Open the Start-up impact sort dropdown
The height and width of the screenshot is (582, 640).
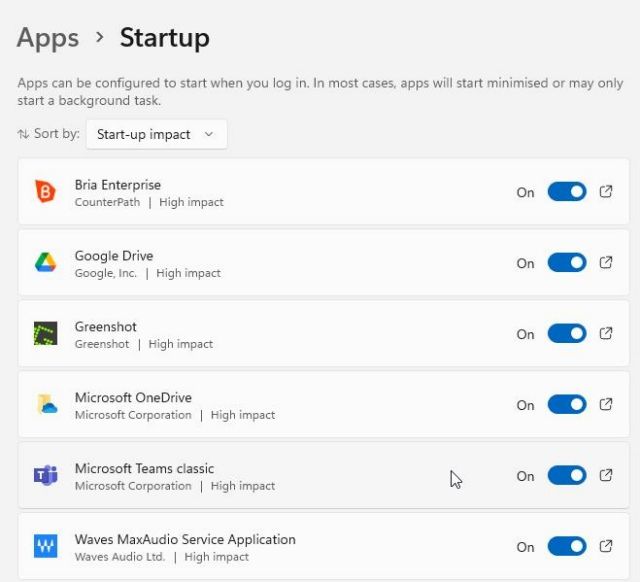point(156,134)
